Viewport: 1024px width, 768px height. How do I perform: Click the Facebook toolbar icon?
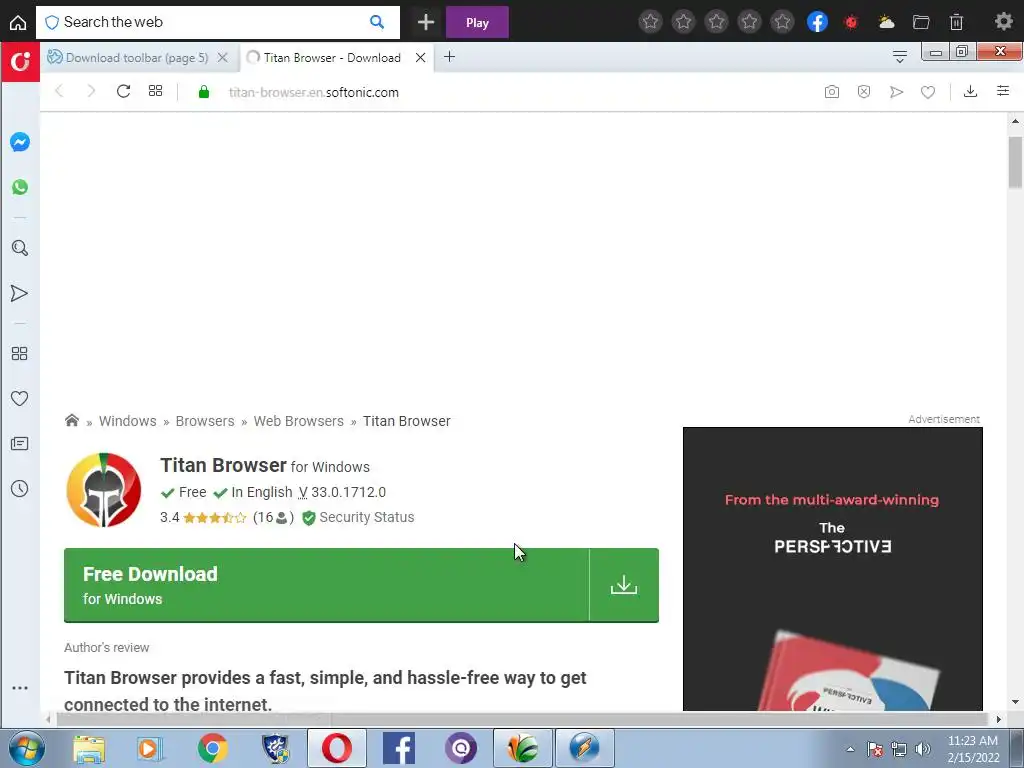pos(817,22)
